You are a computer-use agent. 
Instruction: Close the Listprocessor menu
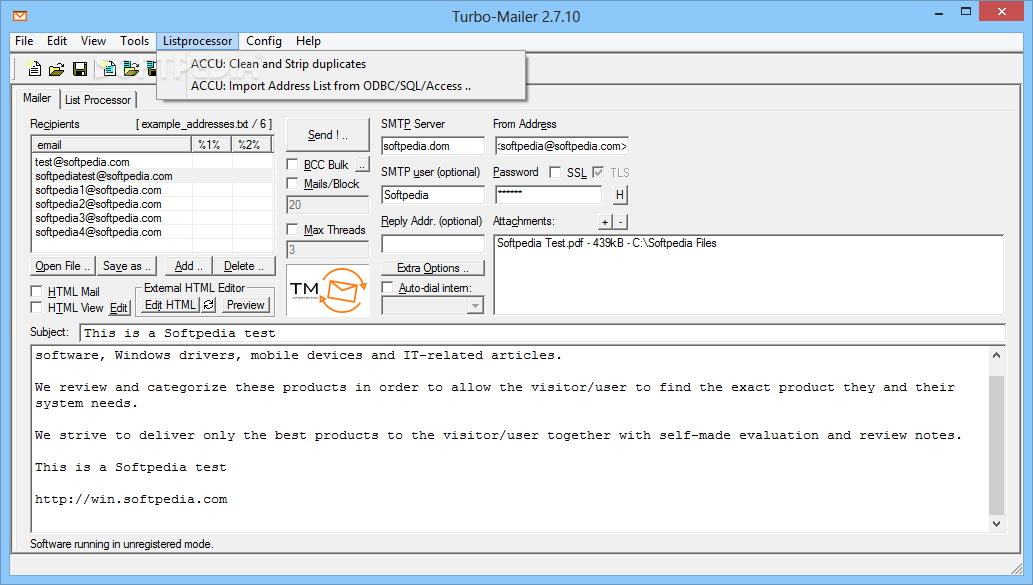pyautogui.click(x=198, y=41)
